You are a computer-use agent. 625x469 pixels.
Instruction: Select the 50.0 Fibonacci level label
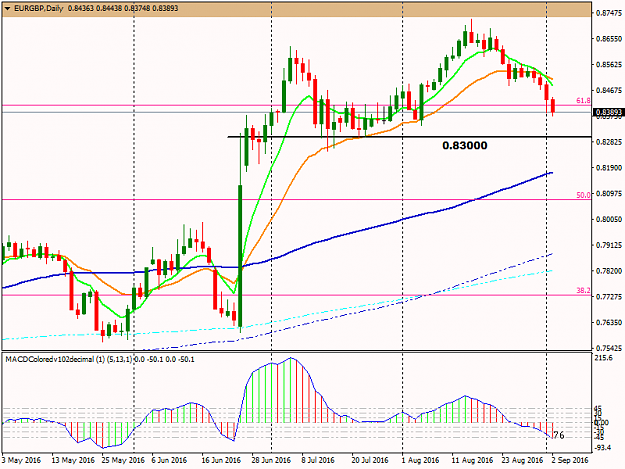click(583, 195)
